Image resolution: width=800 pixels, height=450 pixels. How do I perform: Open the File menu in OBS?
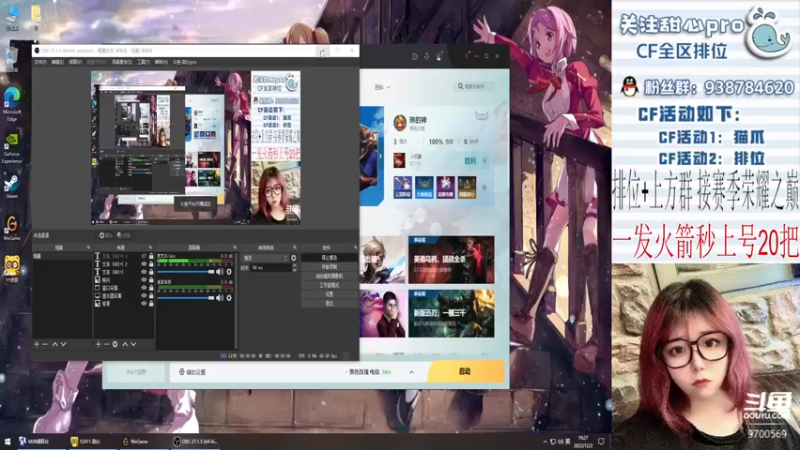(x=40, y=62)
